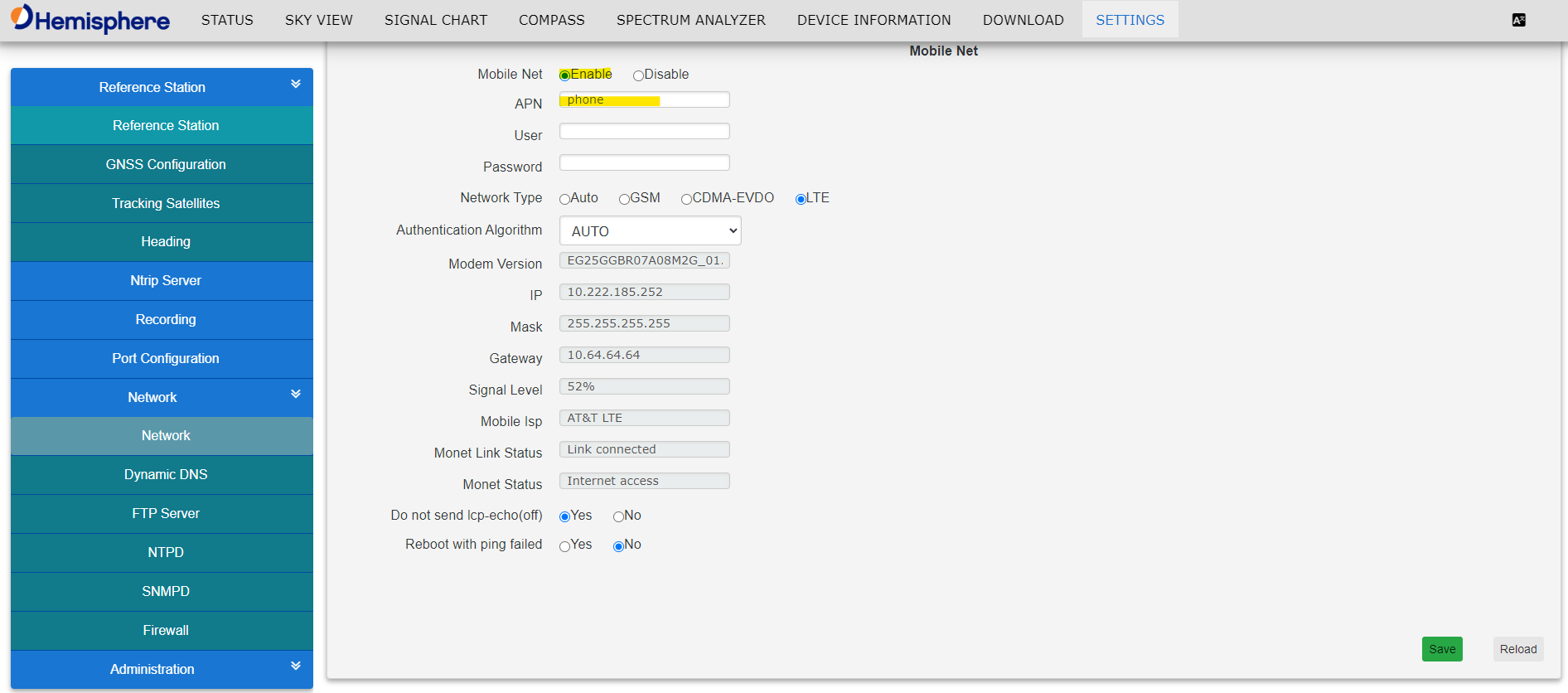Expand the Administration section chevron

click(296, 666)
